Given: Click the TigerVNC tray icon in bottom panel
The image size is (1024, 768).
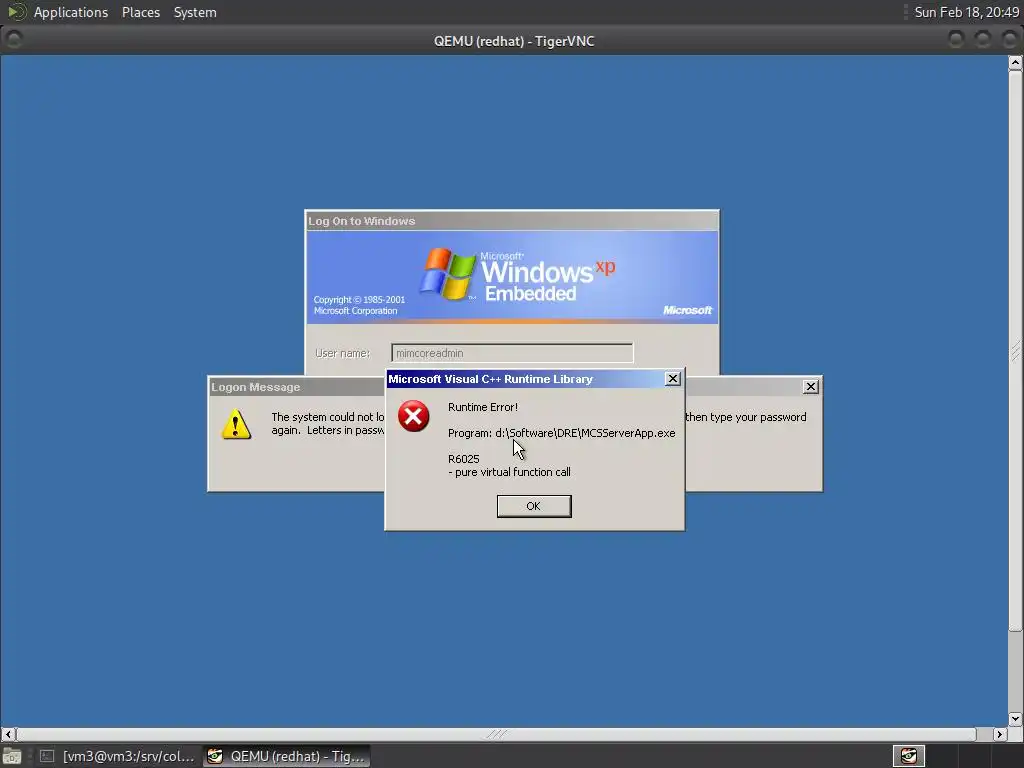Looking at the screenshot, I should (908, 756).
